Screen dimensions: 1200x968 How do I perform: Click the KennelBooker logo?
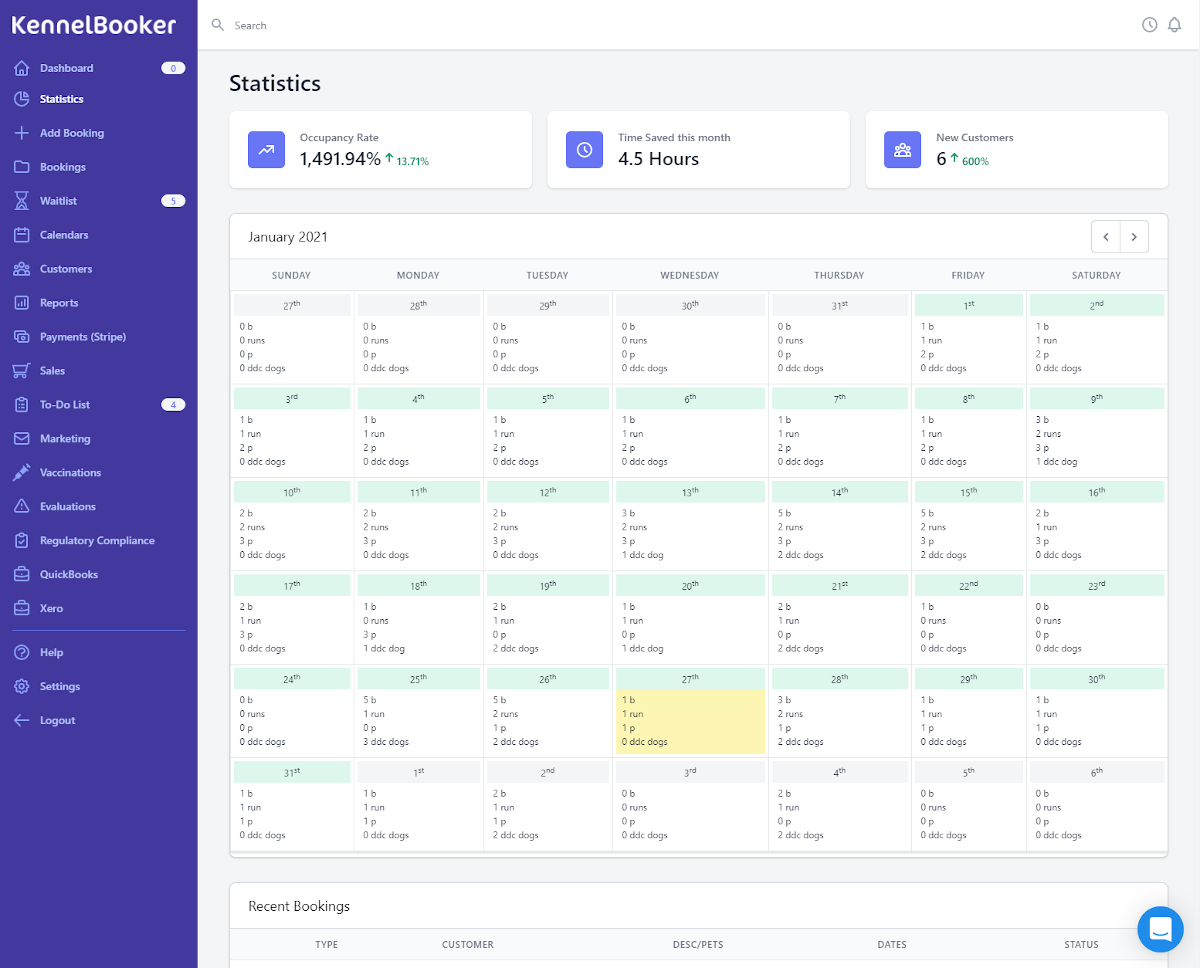(94, 26)
